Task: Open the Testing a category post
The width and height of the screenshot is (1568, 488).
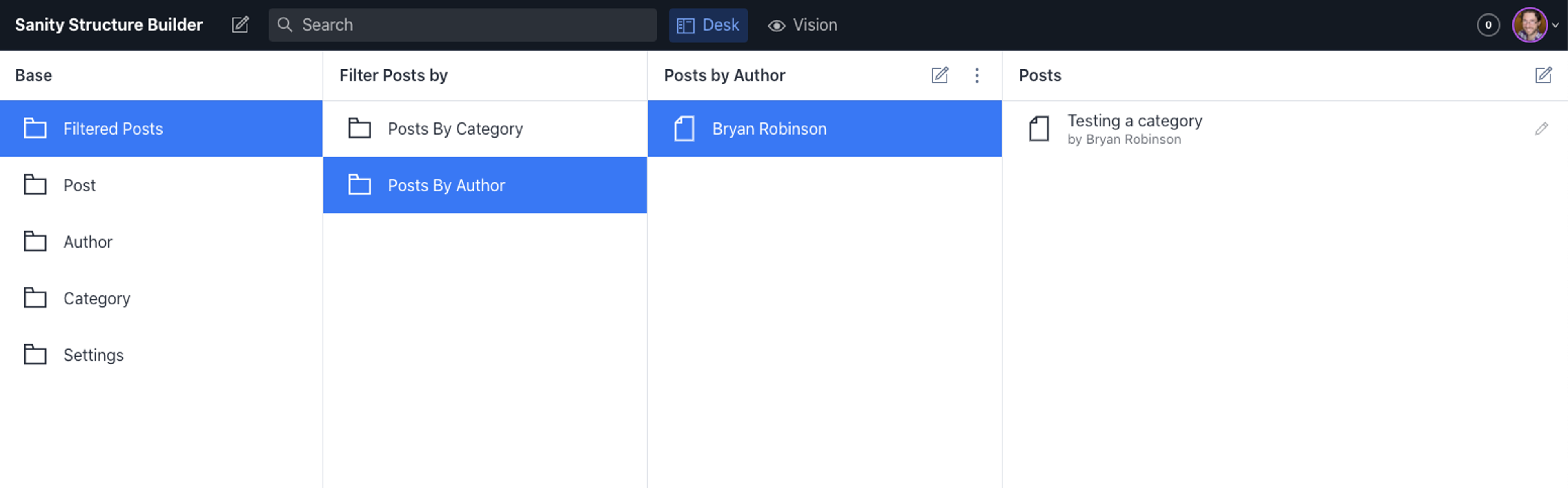Action: [1135, 129]
